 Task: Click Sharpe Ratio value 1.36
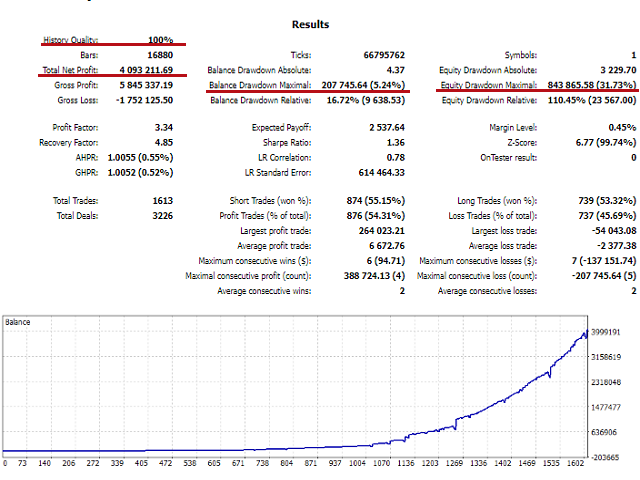pos(396,143)
